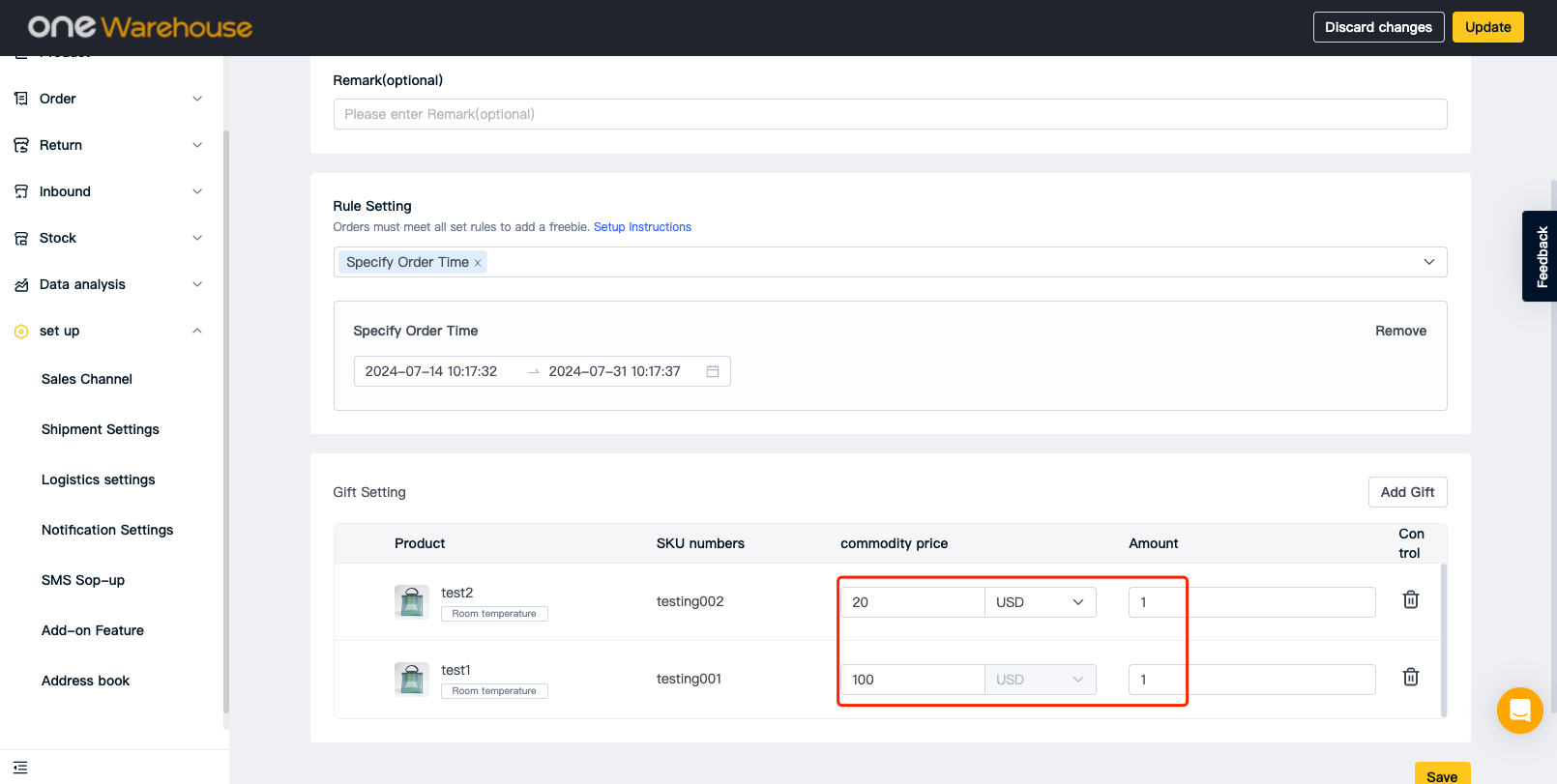Screen dimensions: 1557x784
Task: Collapse the sidebar with bottom menu icon
Action: point(20,767)
